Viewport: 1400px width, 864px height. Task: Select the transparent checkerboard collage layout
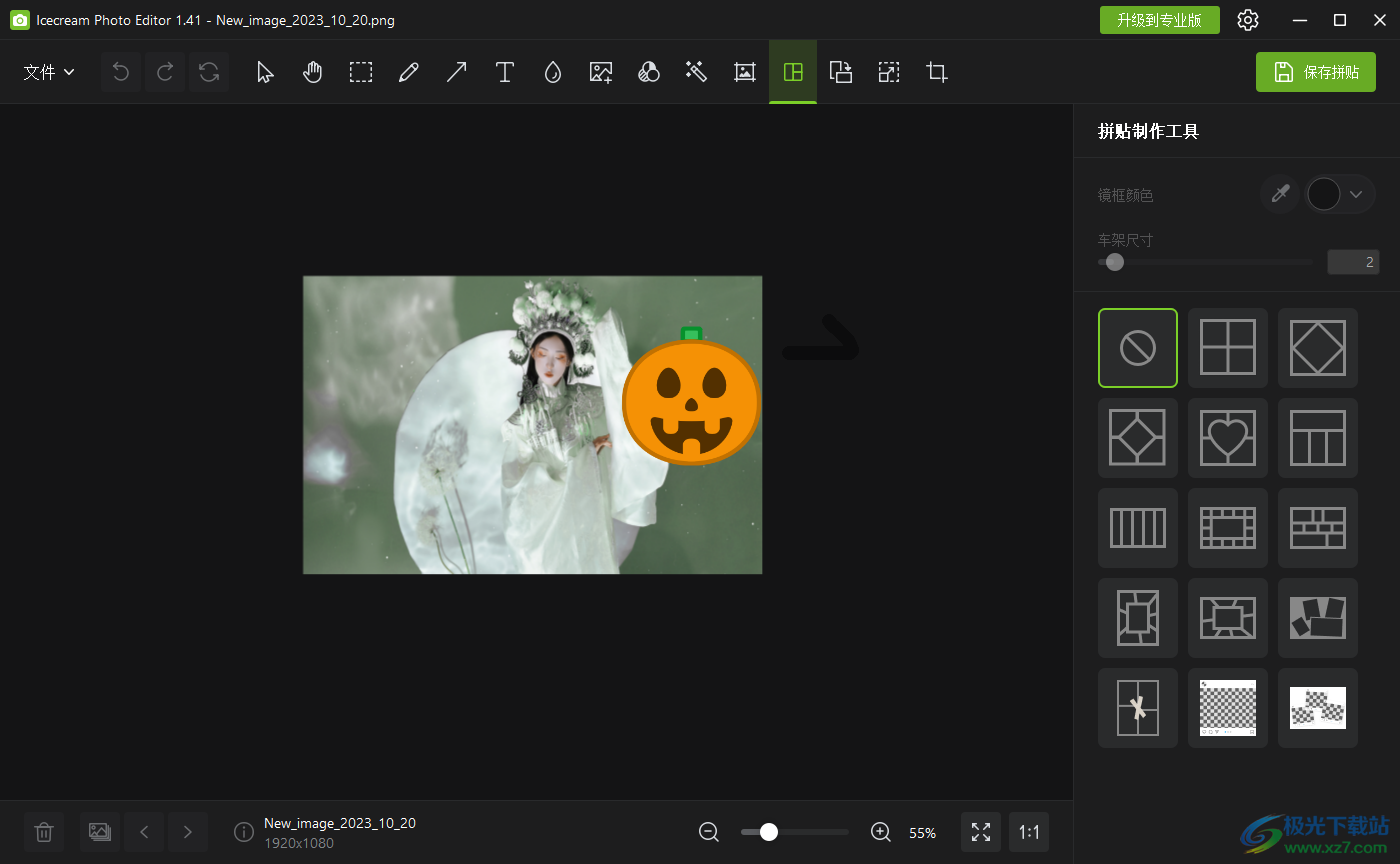[1228, 708]
